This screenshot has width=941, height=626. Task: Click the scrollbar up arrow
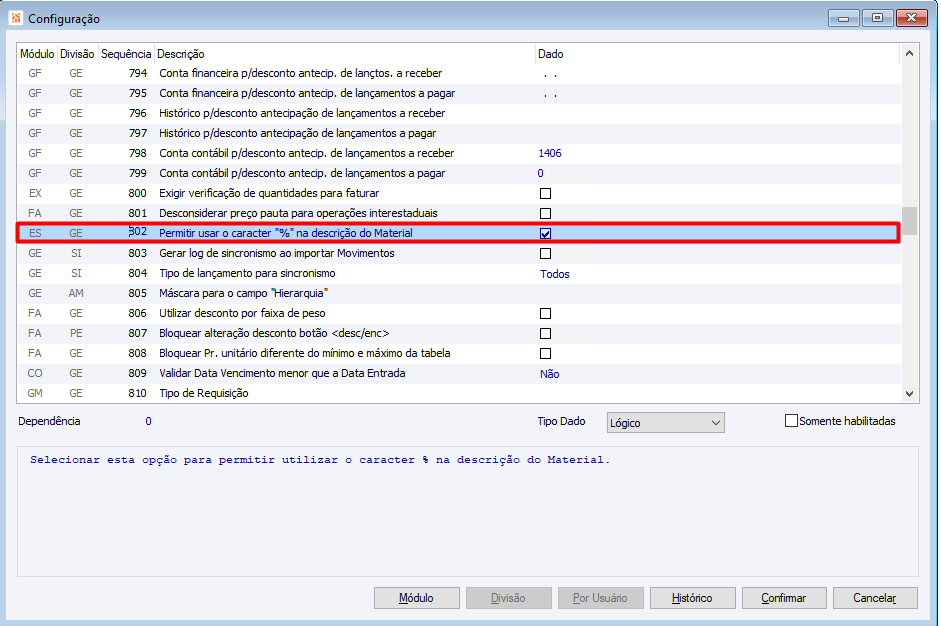click(909, 53)
